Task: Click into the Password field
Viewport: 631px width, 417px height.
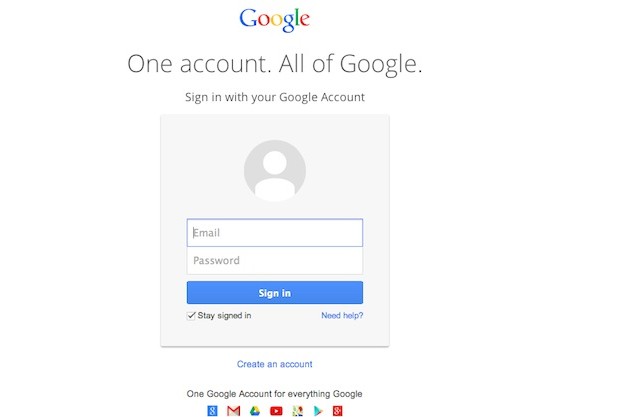Action: pyautogui.click(x=275, y=261)
